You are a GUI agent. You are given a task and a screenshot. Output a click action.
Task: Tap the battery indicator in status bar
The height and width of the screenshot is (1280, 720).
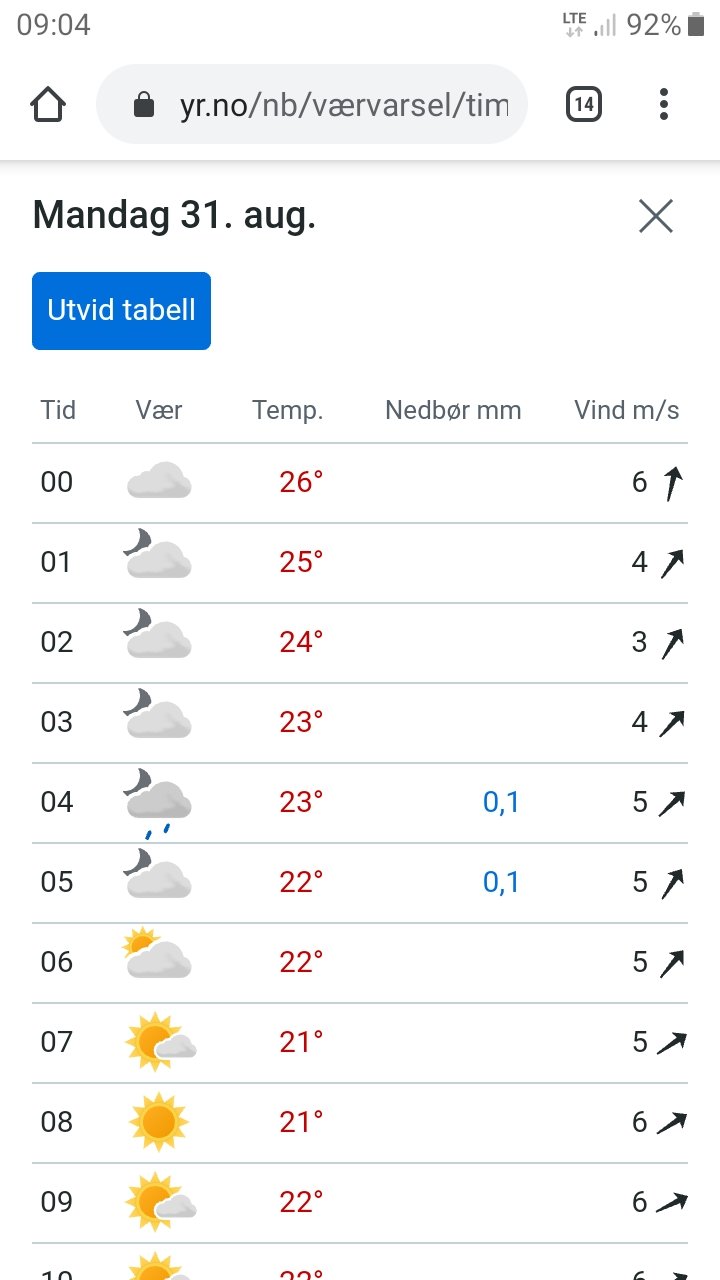[x=697, y=25]
